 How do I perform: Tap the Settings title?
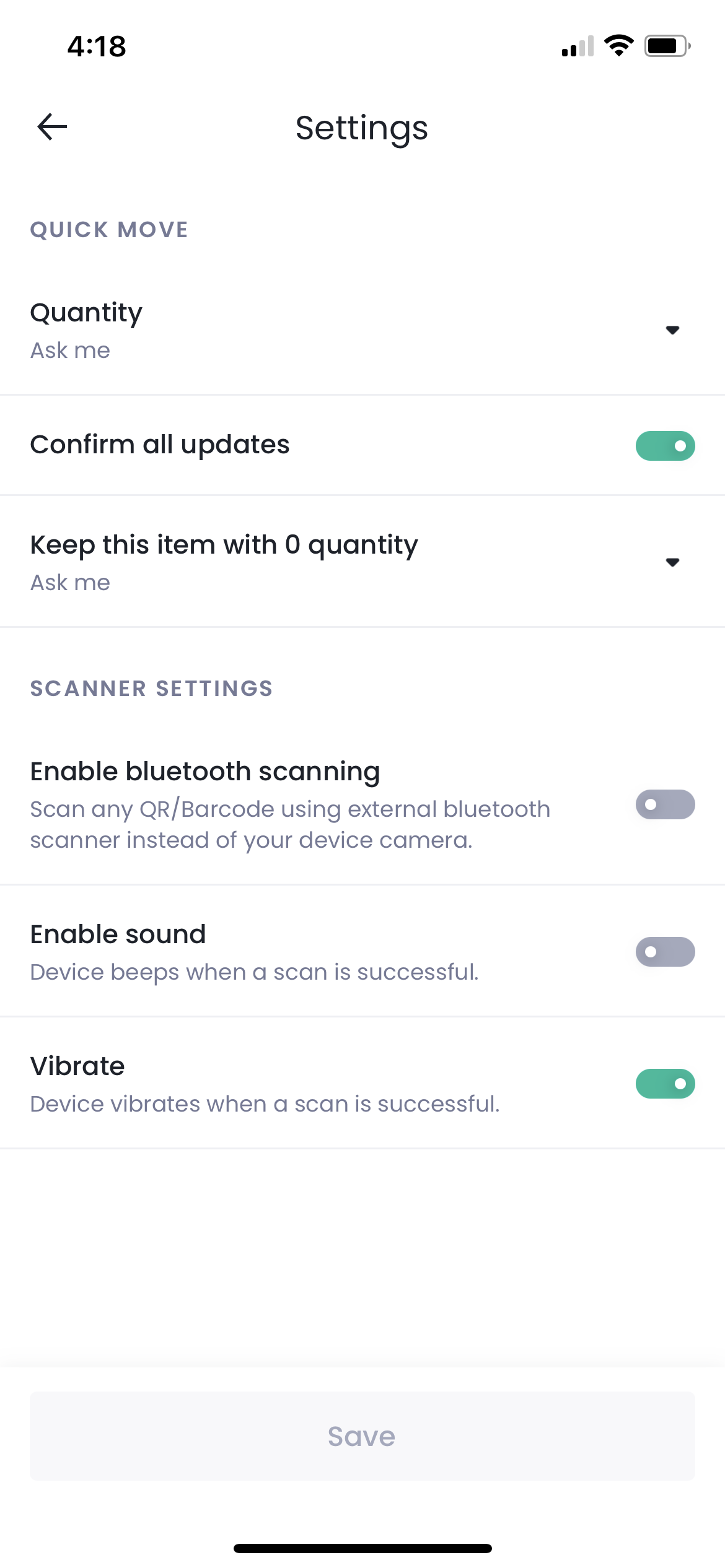[x=362, y=128]
